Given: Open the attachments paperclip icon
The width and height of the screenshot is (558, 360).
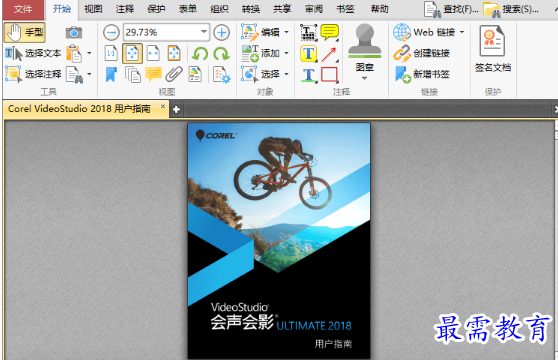Looking at the screenshot, I should click(174, 74).
